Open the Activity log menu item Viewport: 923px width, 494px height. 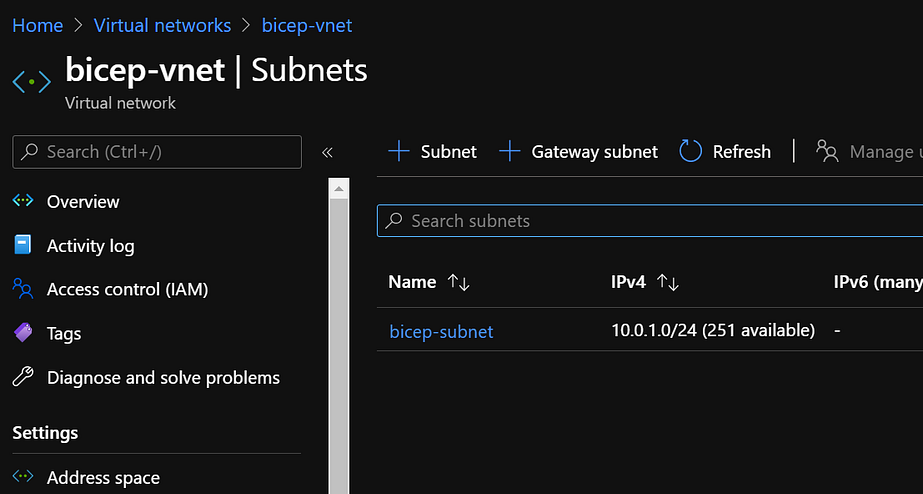tap(90, 245)
